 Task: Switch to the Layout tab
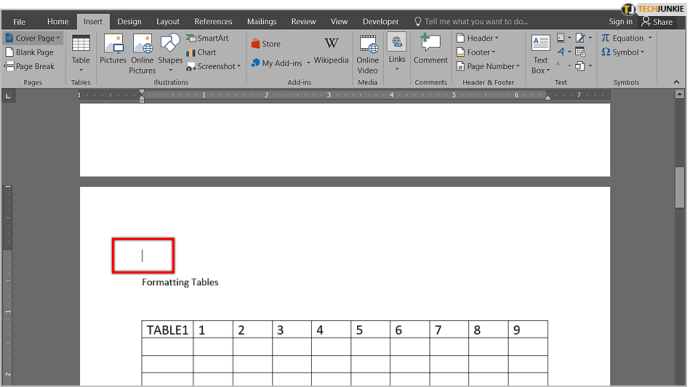(x=168, y=22)
